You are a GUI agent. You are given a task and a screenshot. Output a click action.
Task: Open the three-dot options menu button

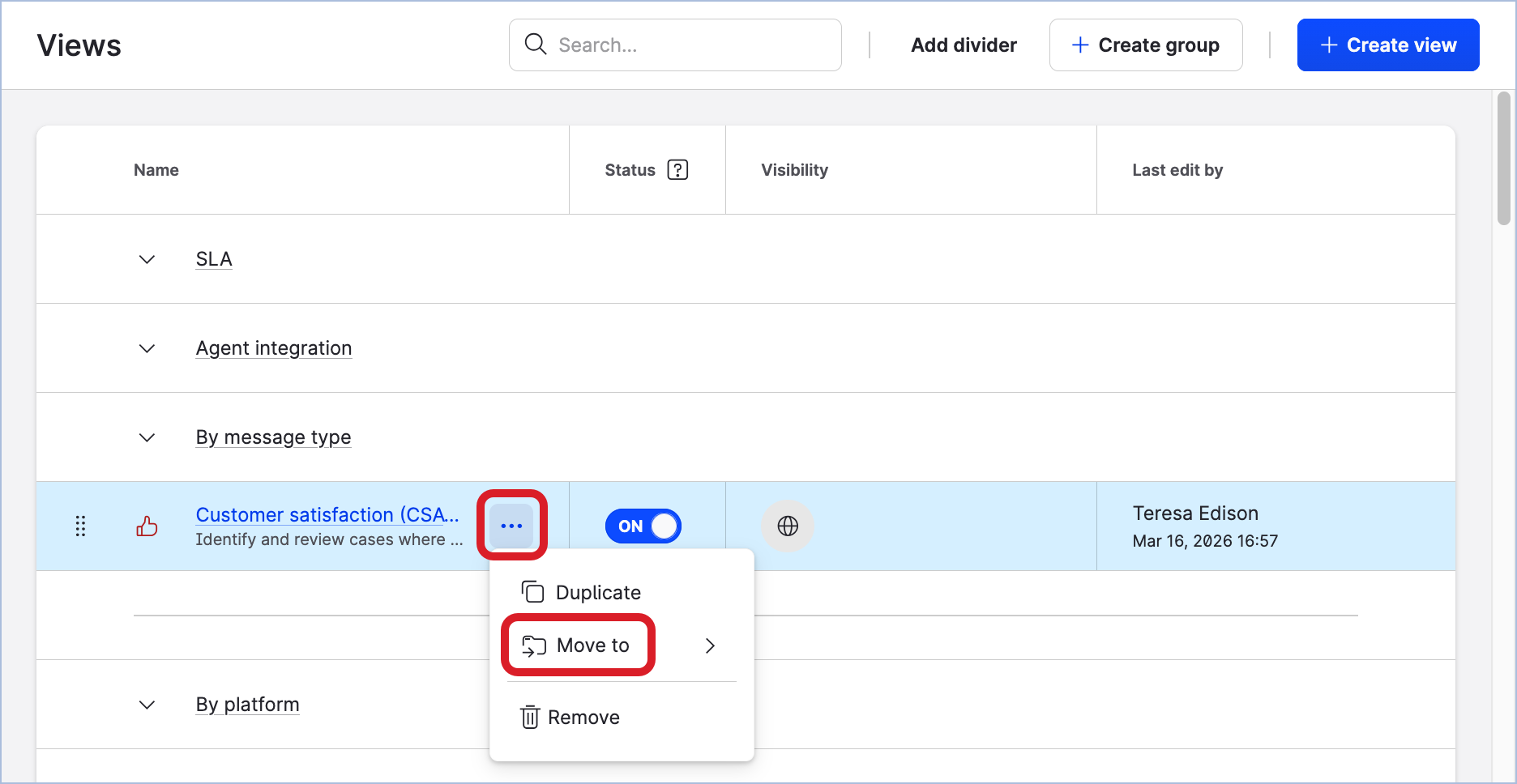tap(511, 526)
